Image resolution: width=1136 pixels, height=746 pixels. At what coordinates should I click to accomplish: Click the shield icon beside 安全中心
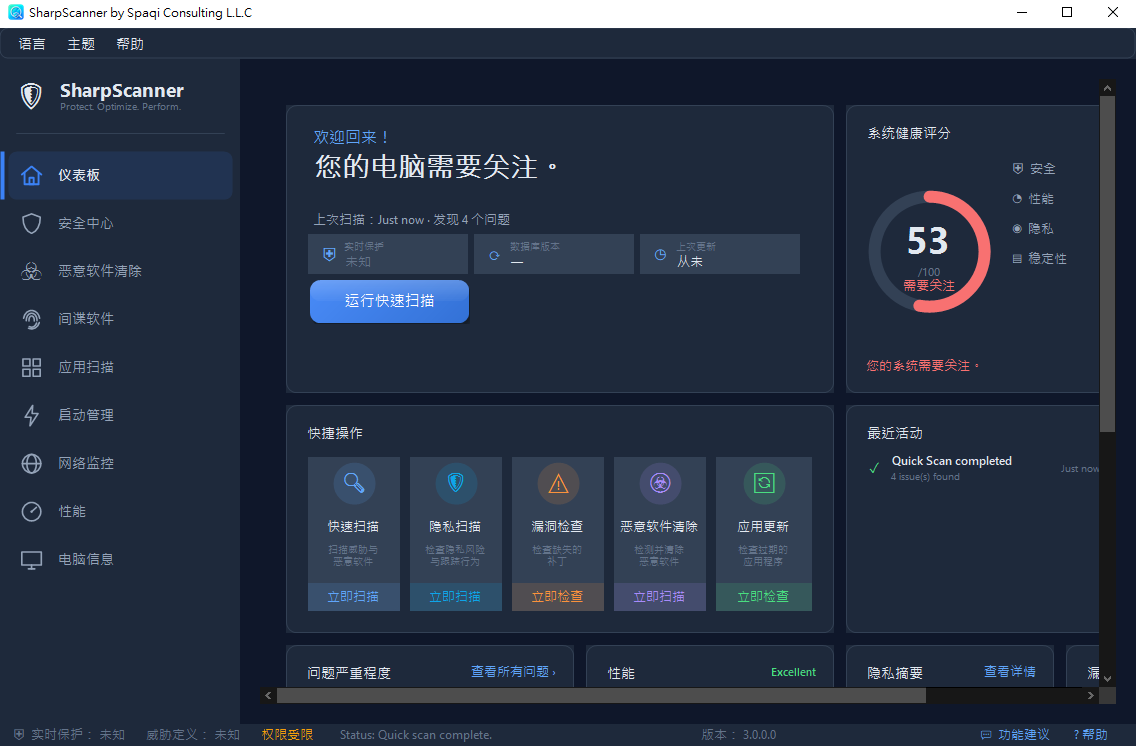[31, 223]
